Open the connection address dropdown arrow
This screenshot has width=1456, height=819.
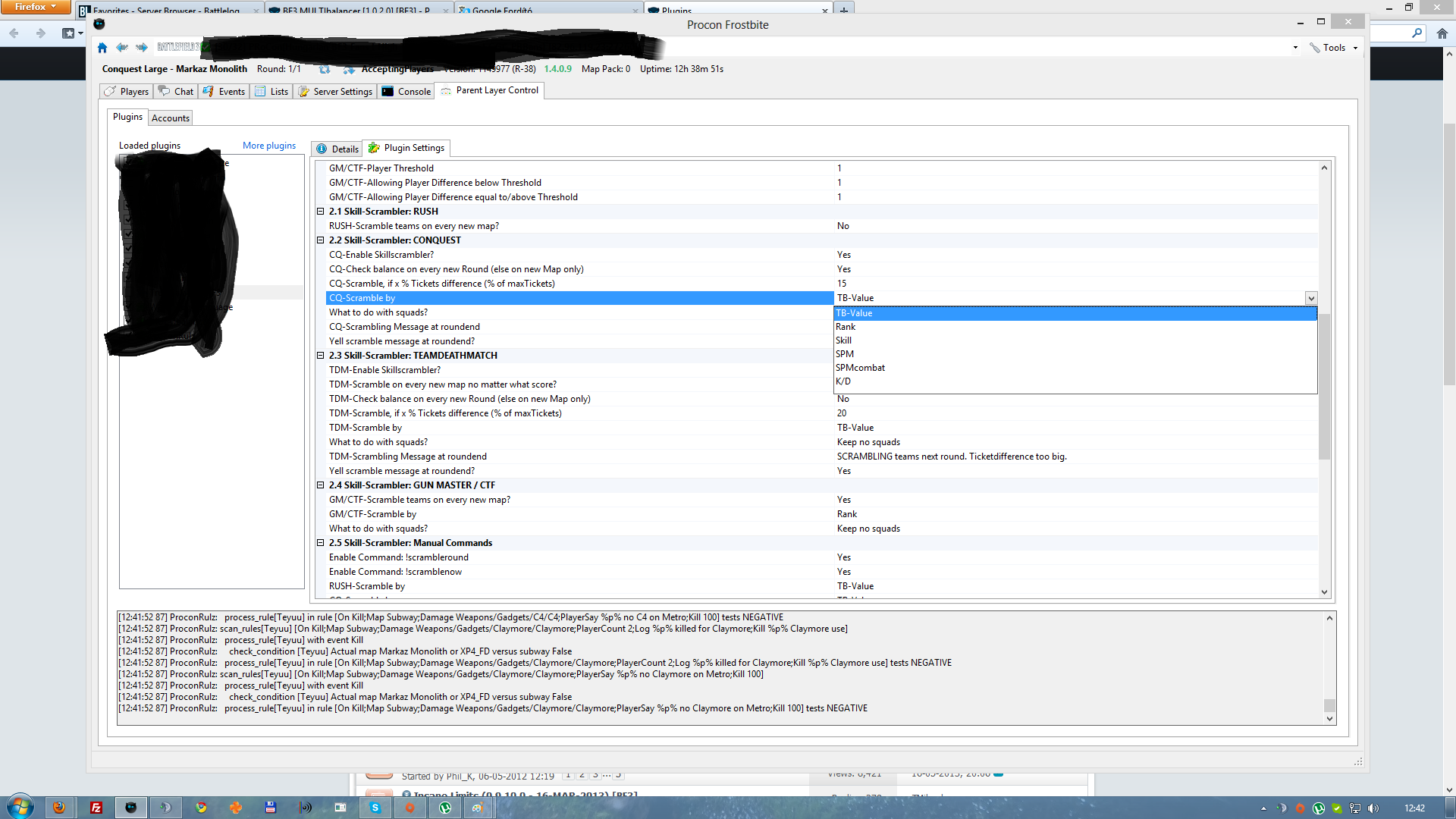(1295, 48)
